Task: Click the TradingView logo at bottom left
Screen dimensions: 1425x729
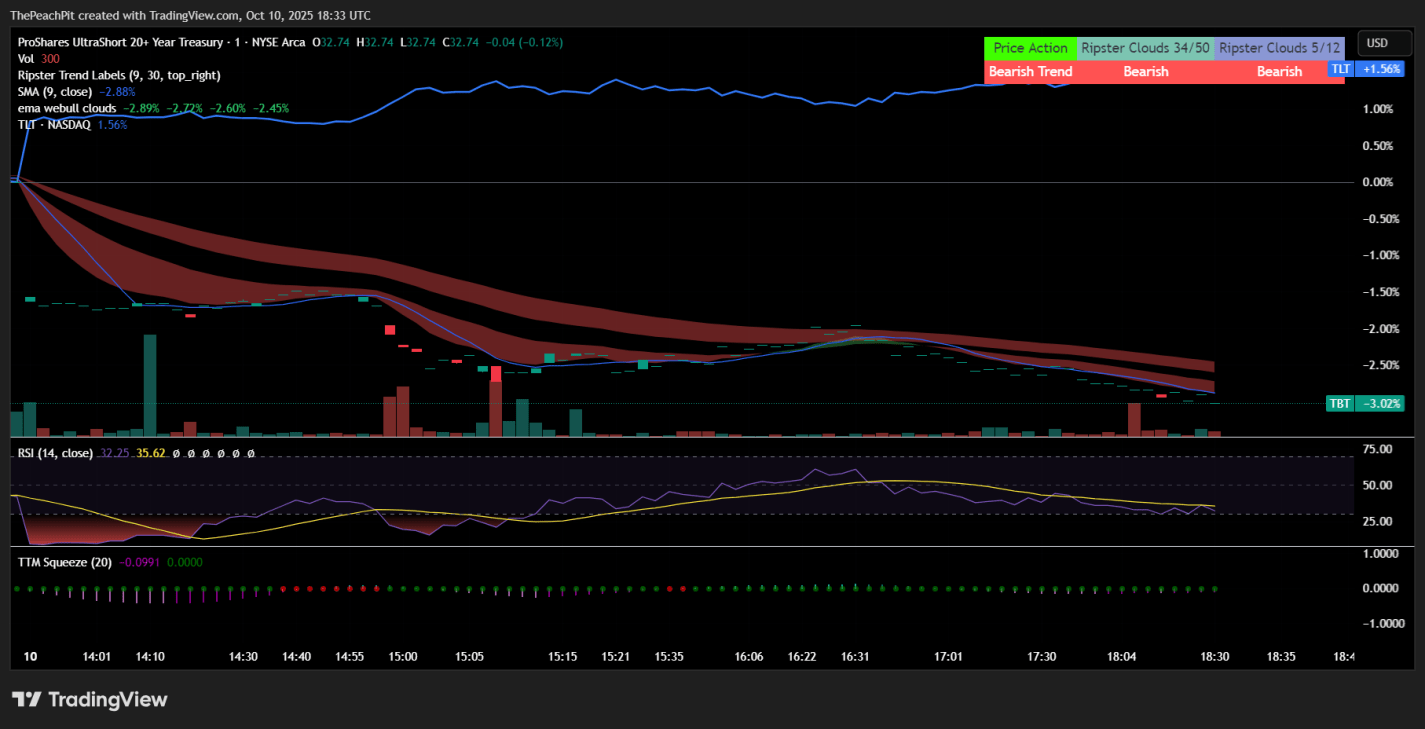Action: click(90, 699)
